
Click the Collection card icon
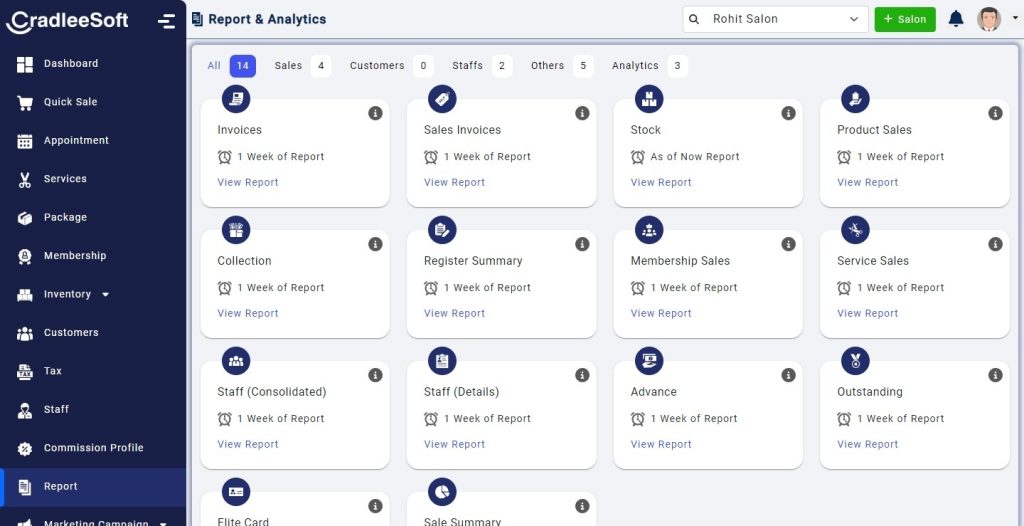click(x=236, y=230)
